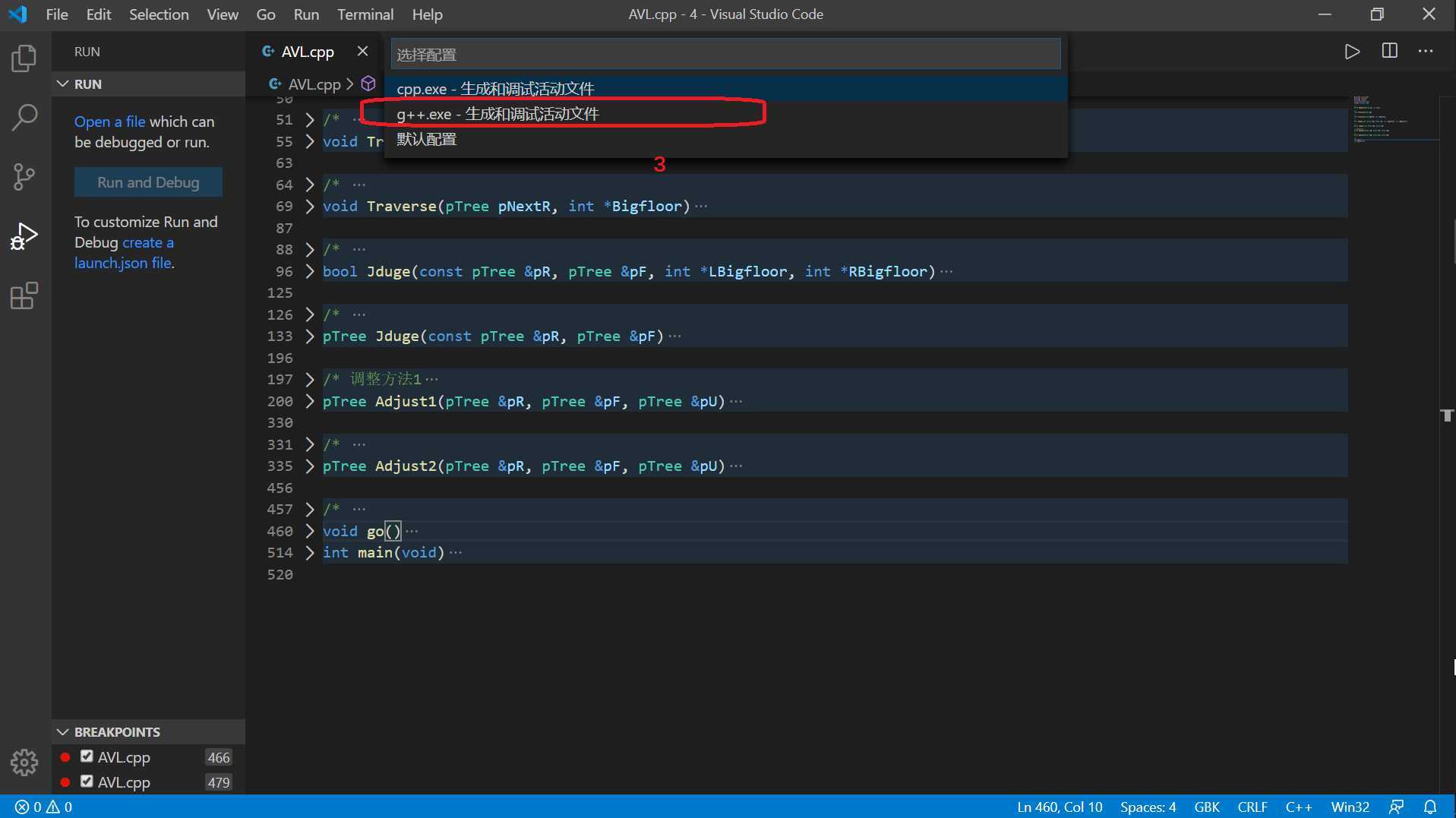Expand folded go function at line 460
The image size is (1456, 818).
pyautogui.click(x=309, y=531)
